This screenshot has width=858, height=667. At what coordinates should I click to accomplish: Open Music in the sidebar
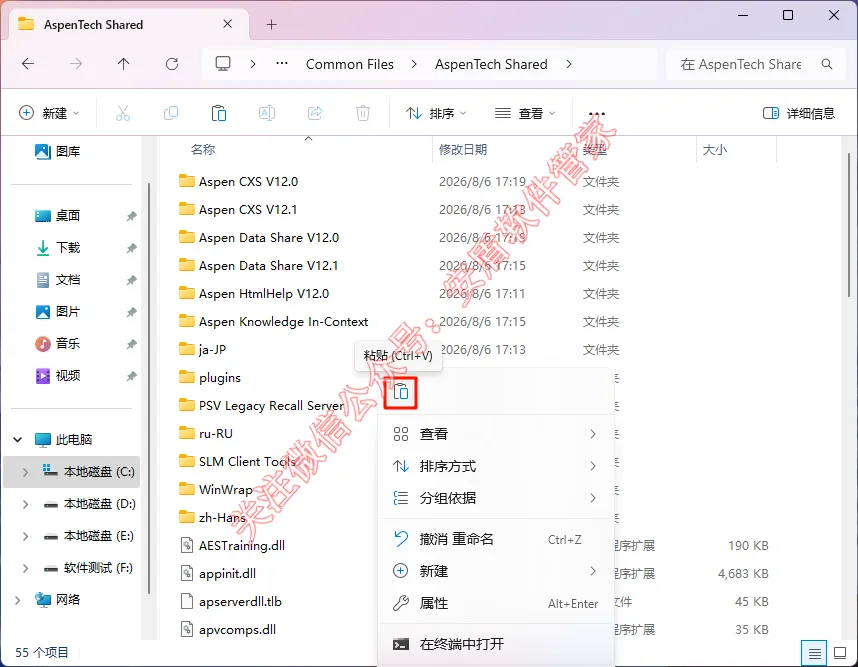[57, 344]
